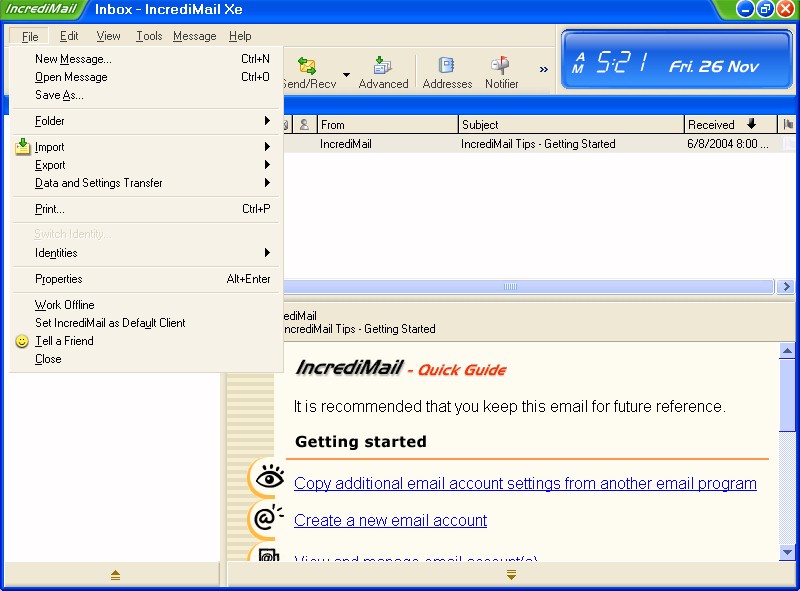
Task: Show more toolbar buttons with chevron
Action: point(544,70)
